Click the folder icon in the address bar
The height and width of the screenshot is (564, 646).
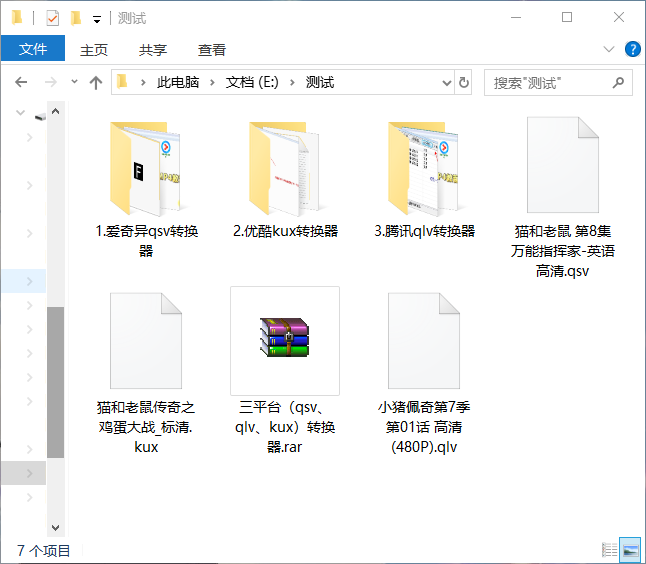(x=122, y=82)
